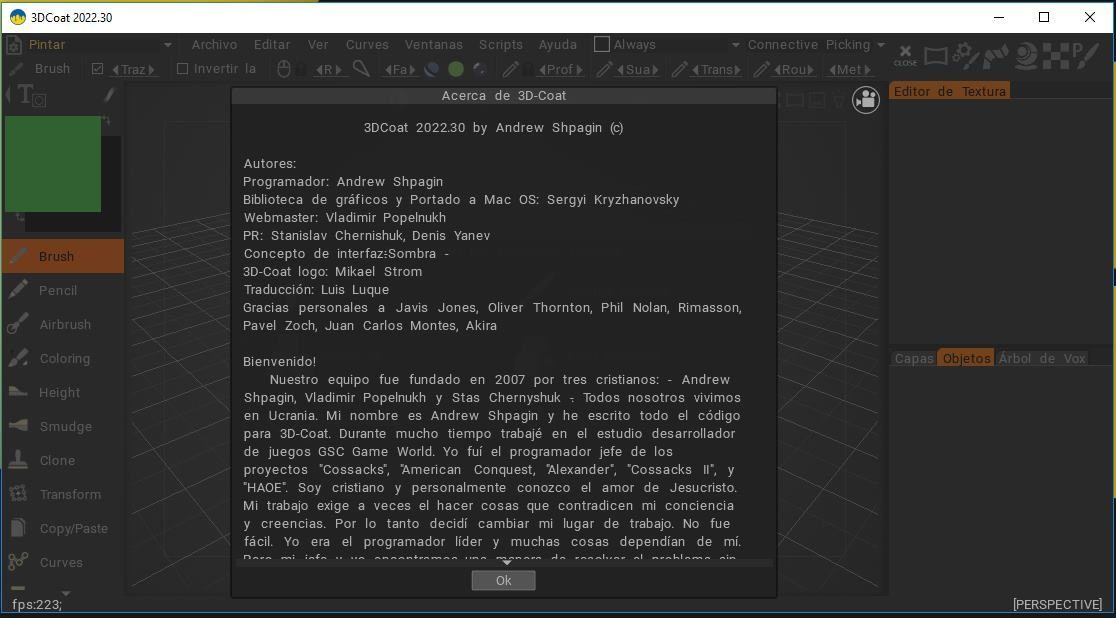Select the Height tool
Screen dimensions: 1116x618
63,392
